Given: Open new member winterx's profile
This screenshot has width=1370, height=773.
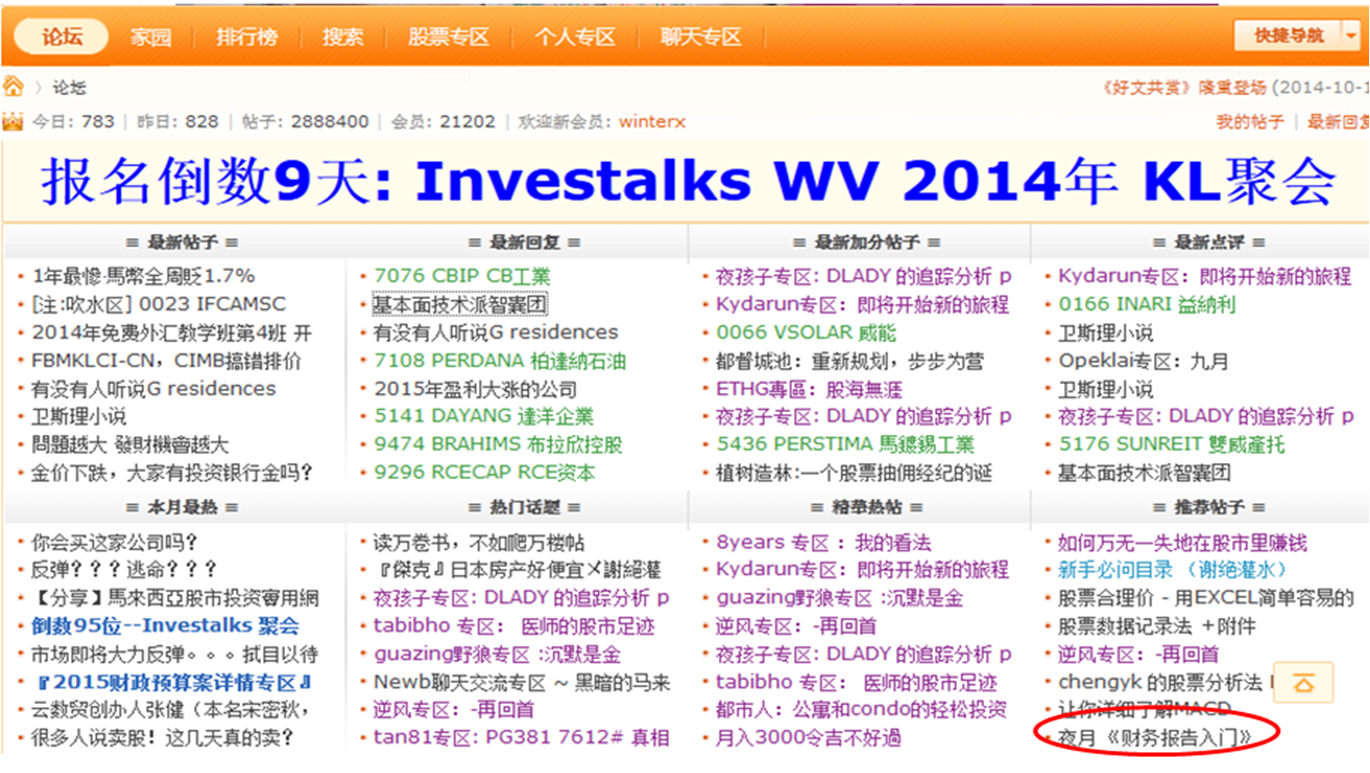Looking at the screenshot, I should pos(652,122).
